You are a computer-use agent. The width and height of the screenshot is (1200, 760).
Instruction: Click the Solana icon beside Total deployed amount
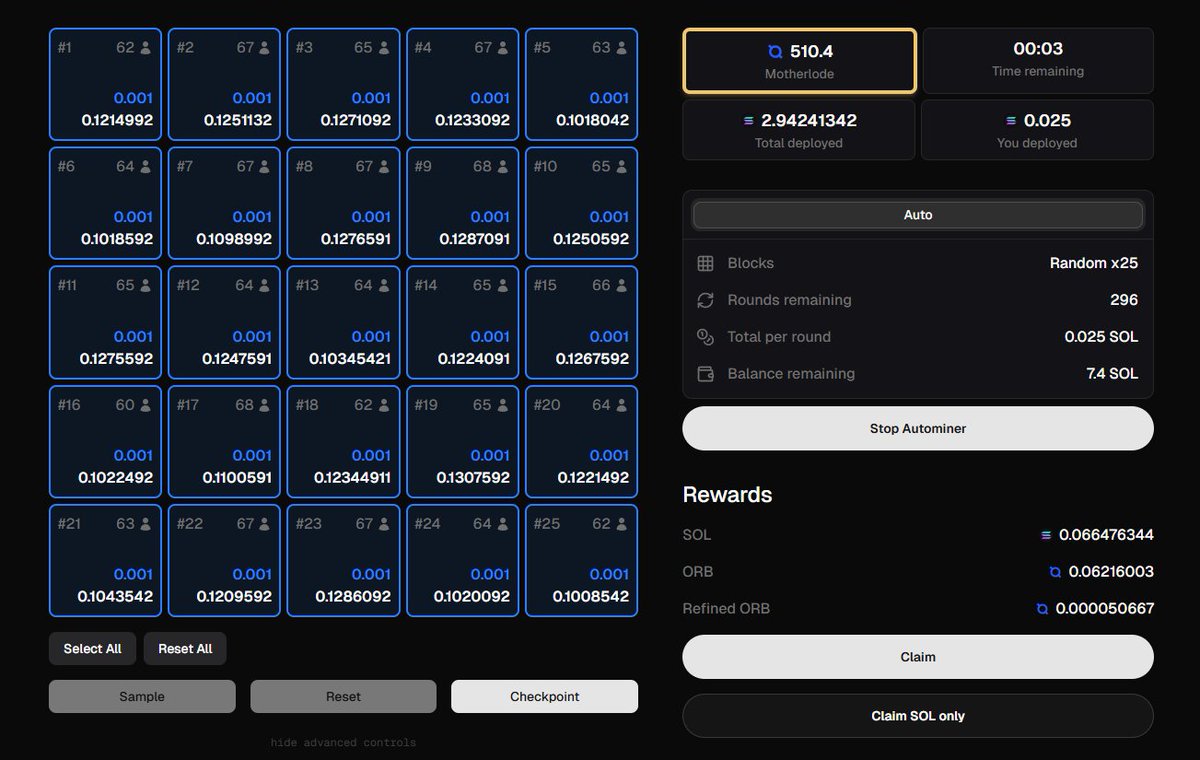(749, 121)
